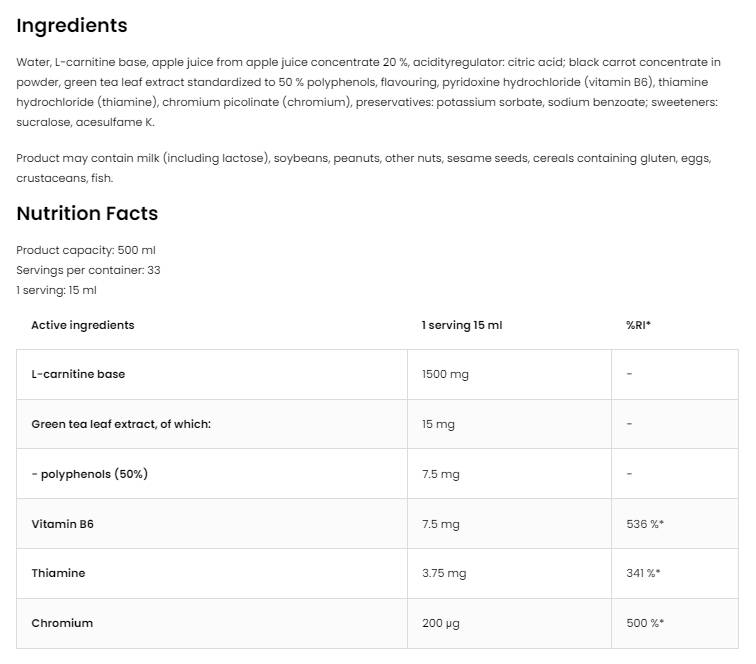Viewport: 756px width, 664px height.
Task: Click the 3.75 mg value cell
Action: click(444, 573)
